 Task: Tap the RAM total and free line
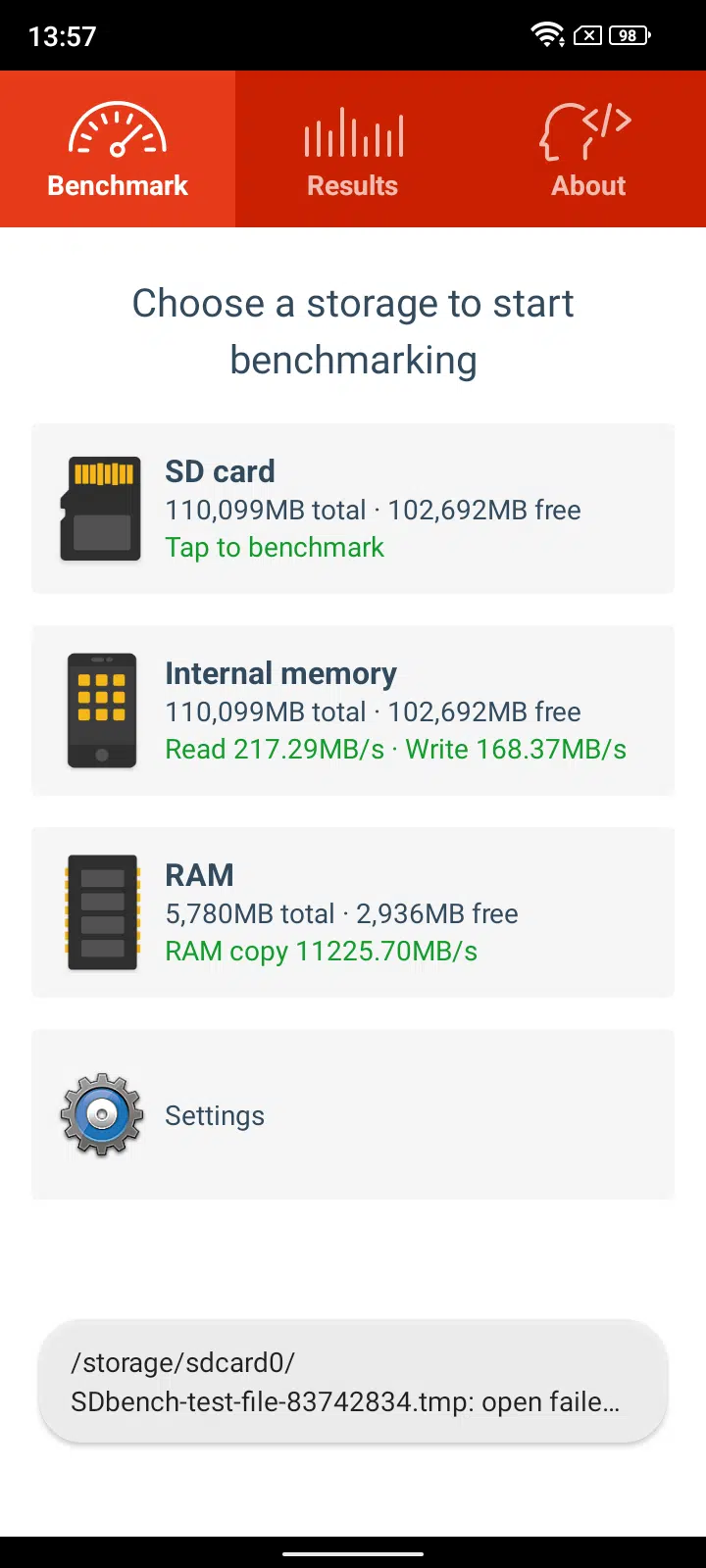[x=341, y=913]
